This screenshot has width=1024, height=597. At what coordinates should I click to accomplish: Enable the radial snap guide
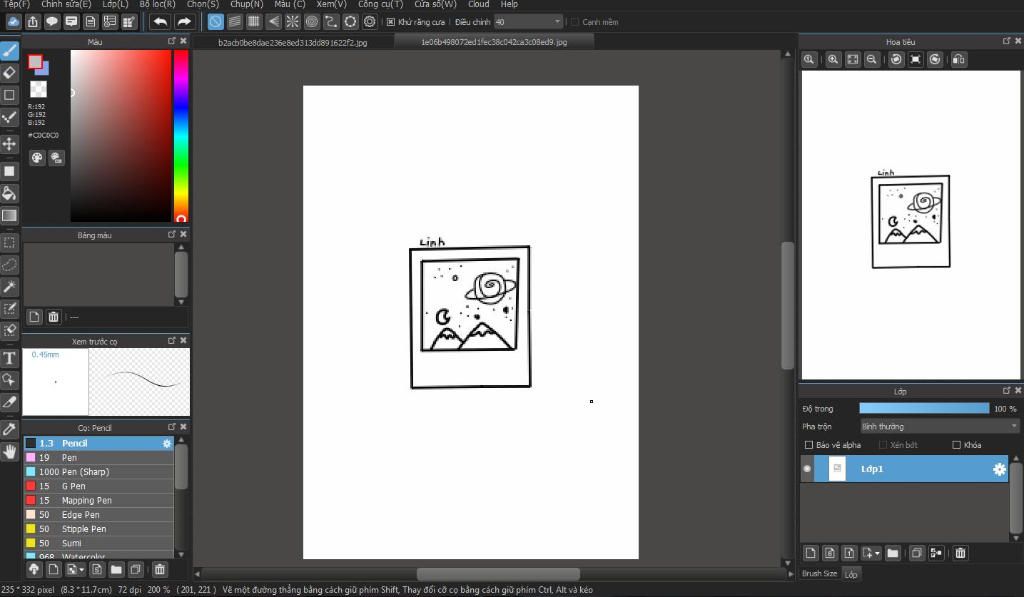pos(293,22)
